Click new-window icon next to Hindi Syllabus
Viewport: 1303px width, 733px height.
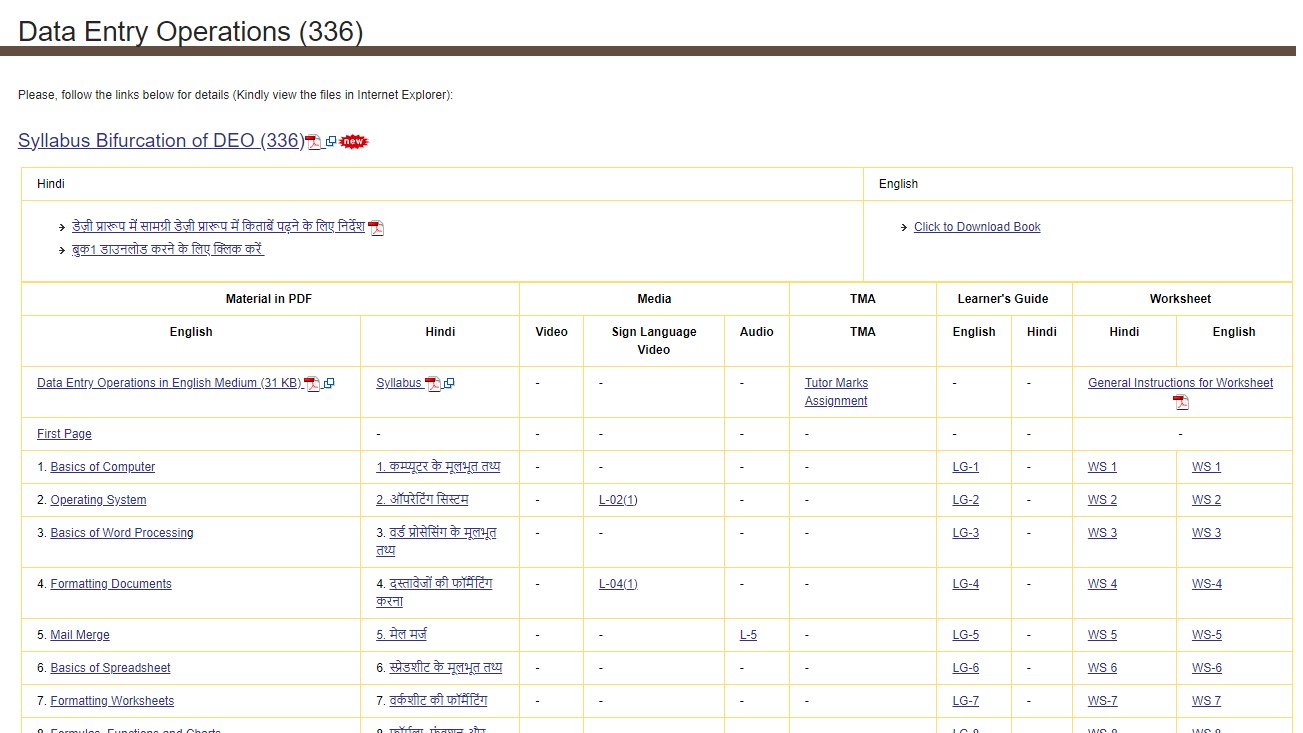coord(449,384)
